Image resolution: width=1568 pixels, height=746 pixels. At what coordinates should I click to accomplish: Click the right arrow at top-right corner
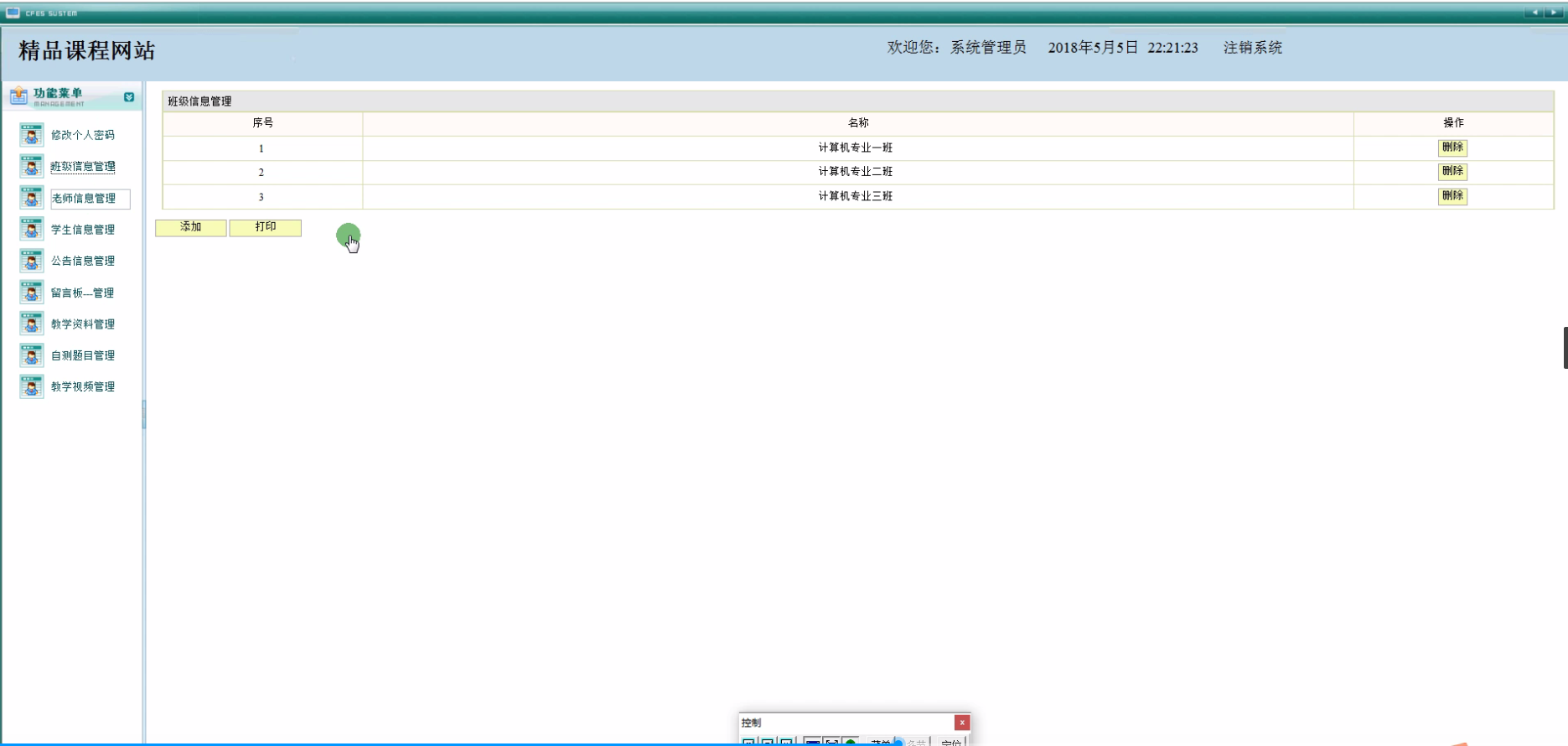click(1555, 13)
